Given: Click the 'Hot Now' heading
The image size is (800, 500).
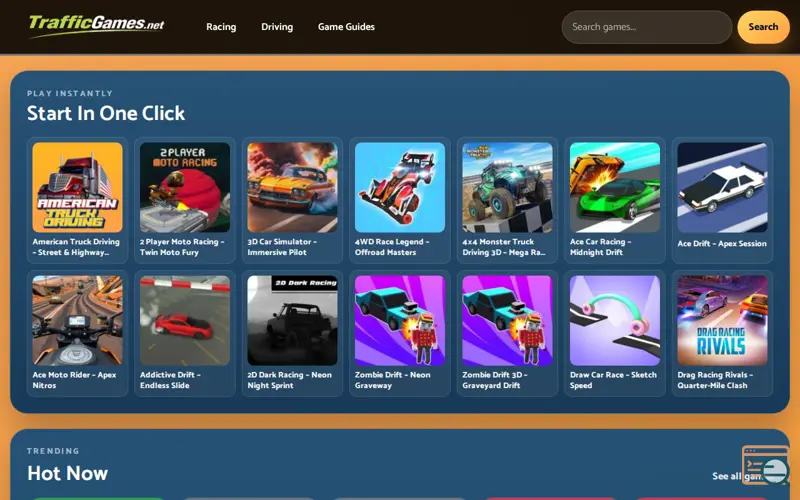Looking at the screenshot, I should tap(67, 473).
